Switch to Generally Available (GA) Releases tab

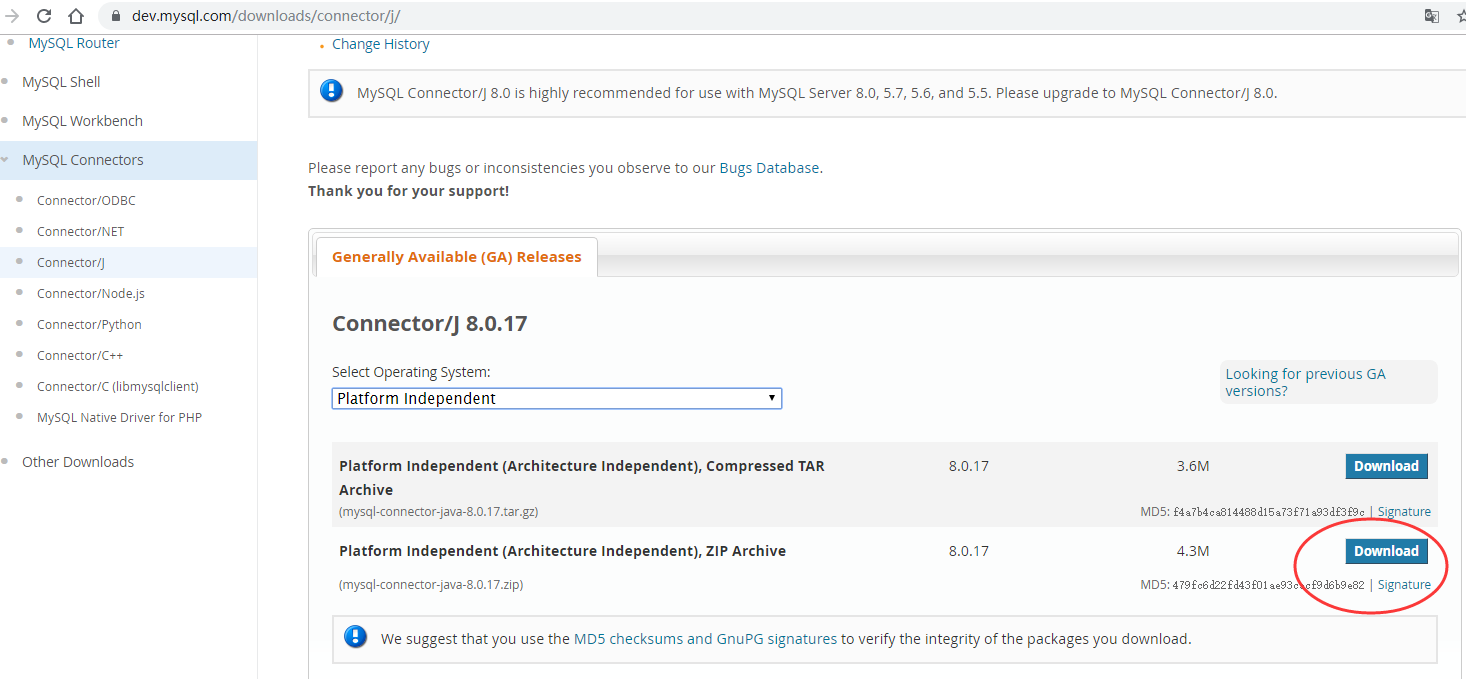[x=456, y=257]
